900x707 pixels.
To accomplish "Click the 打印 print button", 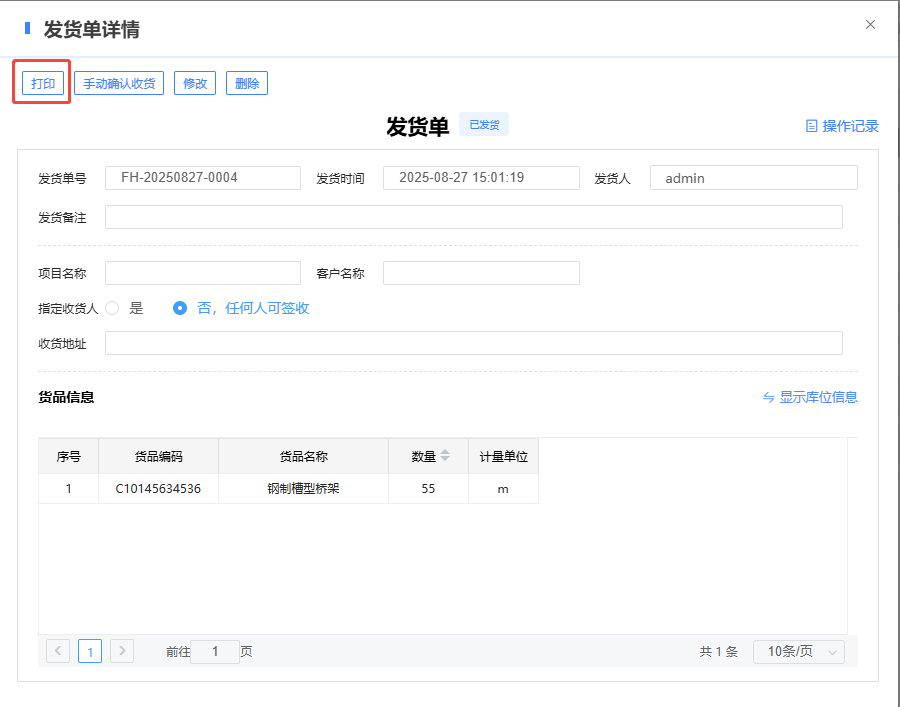I will (x=43, y=83).
